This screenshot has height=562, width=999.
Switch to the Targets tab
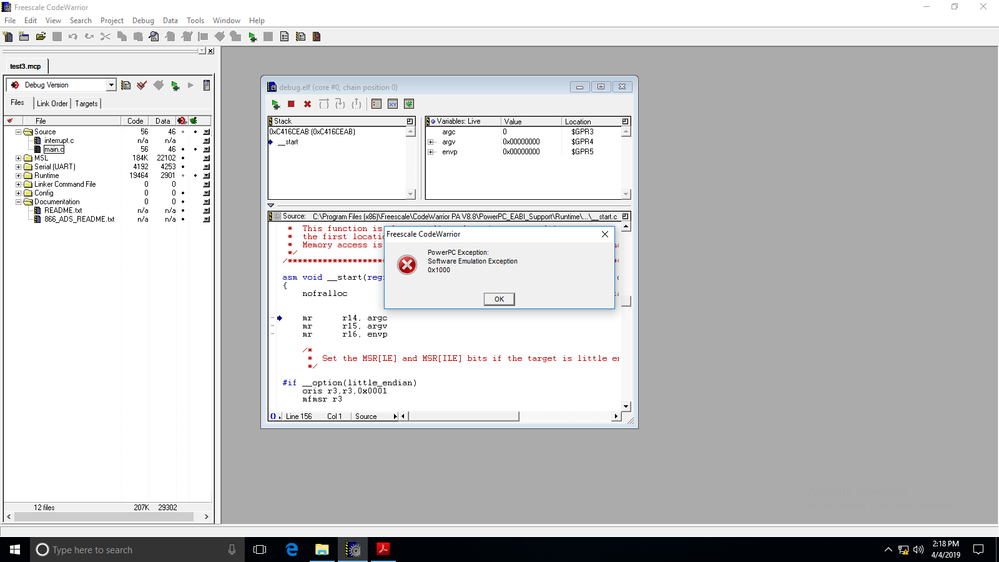86,103
